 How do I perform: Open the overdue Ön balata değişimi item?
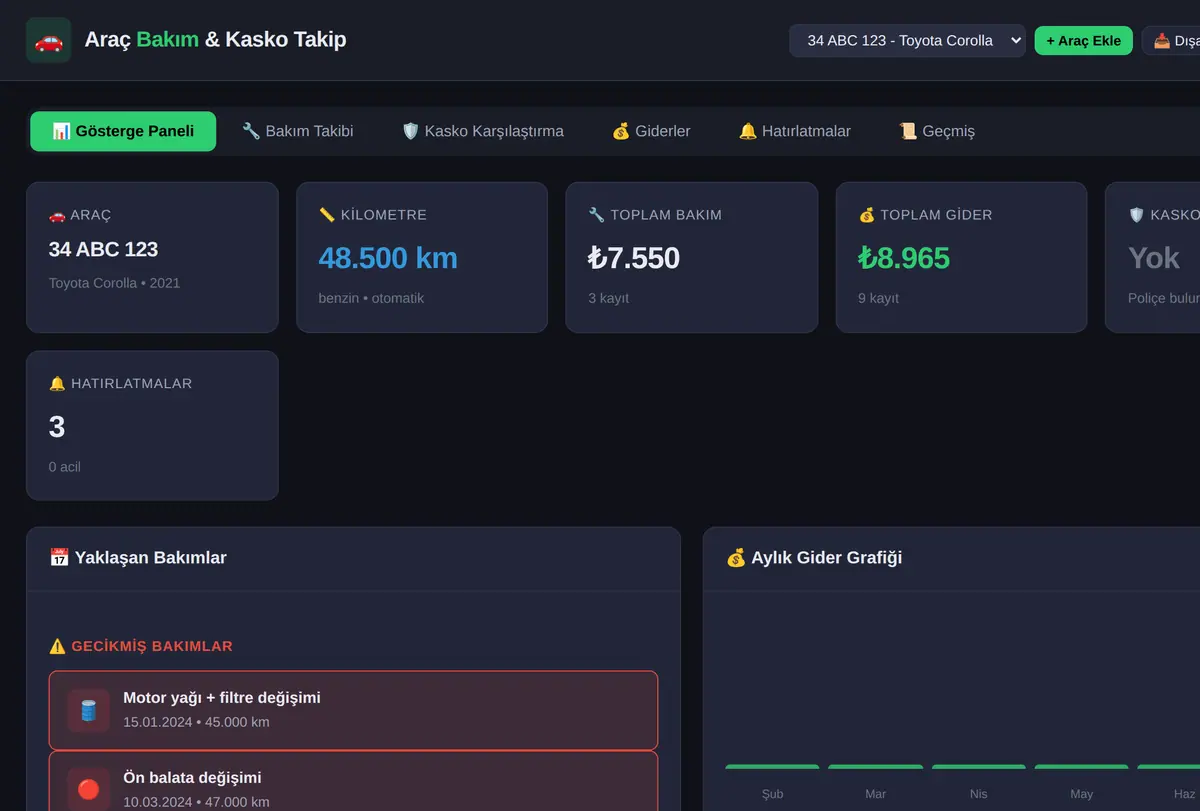pyautogui.click(x=353, y=781)
